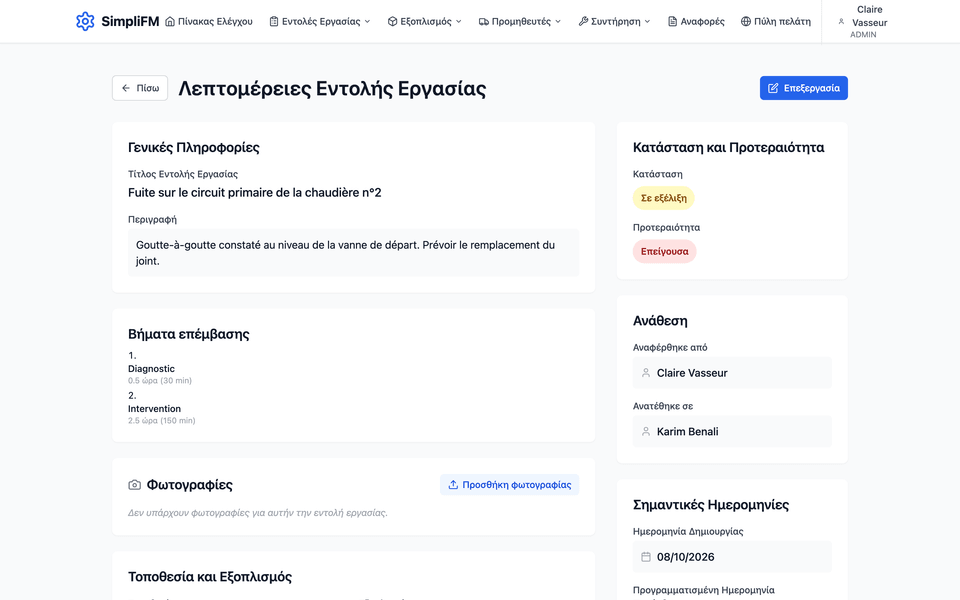Image resolution: width=960 pixels, height=600 pixels.
Task: Go back with the Πίσω button
Action: coord(140,88)
